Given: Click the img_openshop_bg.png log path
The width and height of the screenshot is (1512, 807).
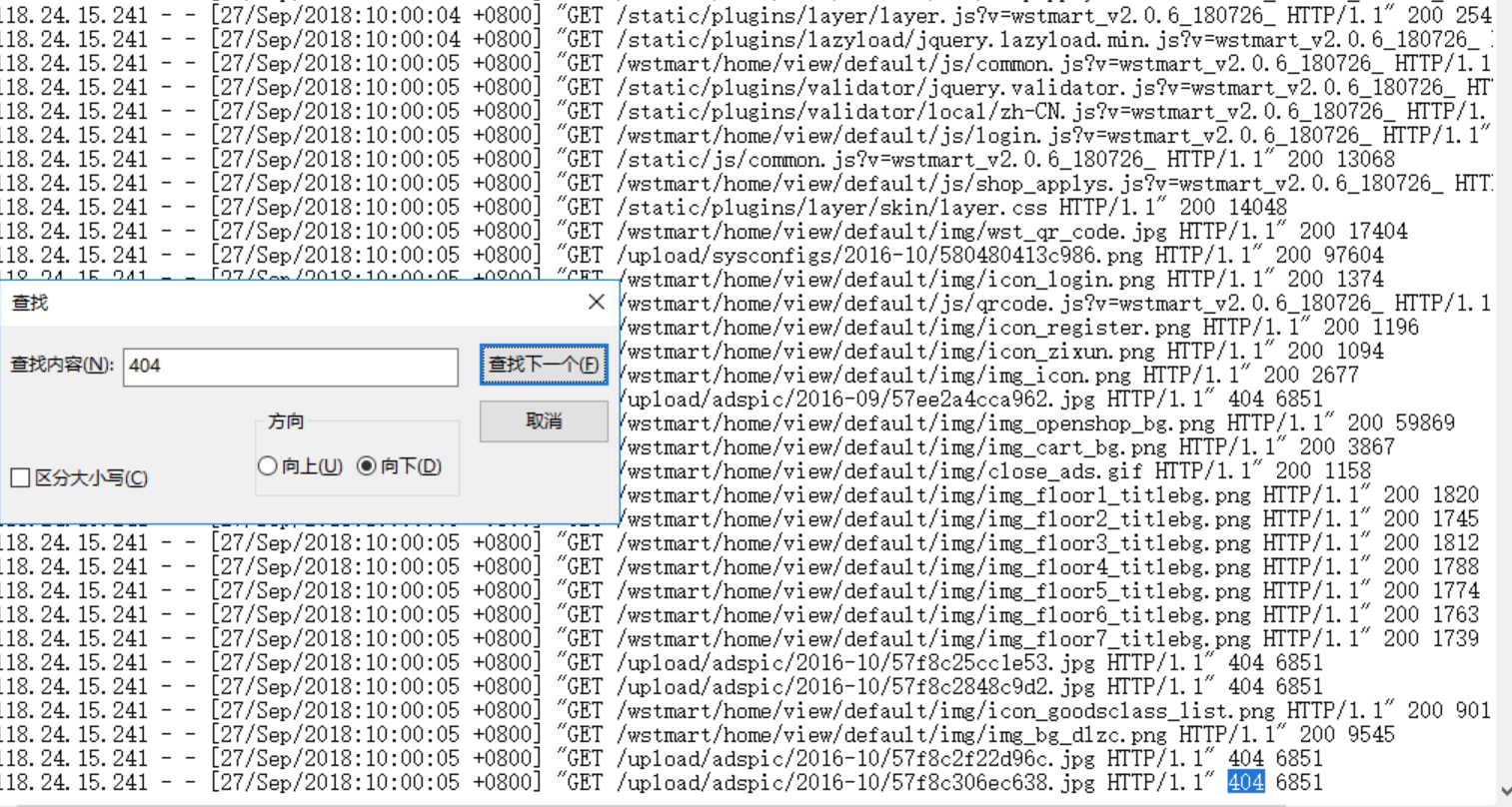Looking at the screenshot, I should [918, 422].
